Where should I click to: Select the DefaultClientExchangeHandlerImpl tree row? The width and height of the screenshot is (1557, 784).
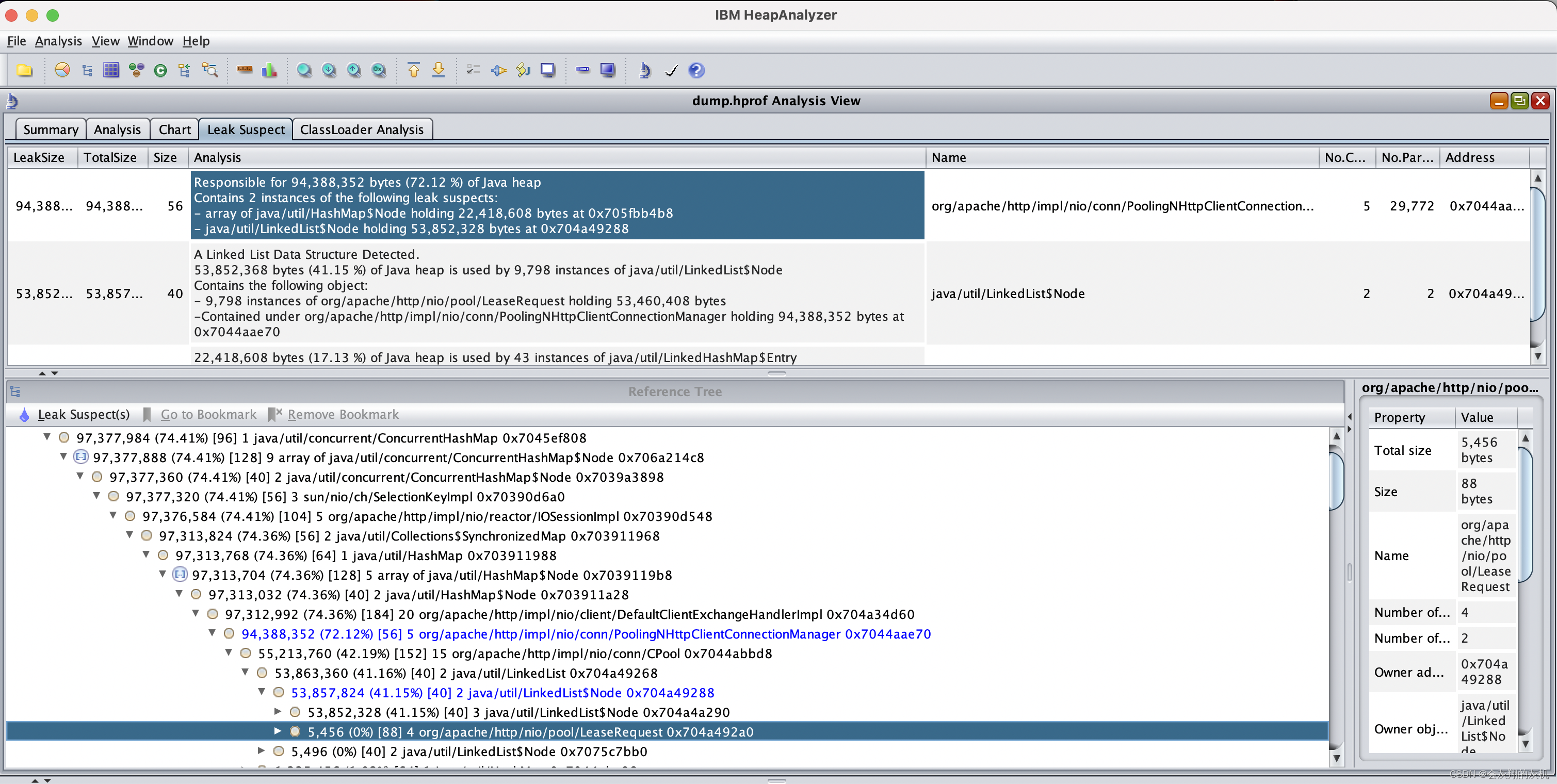point(570,615)
